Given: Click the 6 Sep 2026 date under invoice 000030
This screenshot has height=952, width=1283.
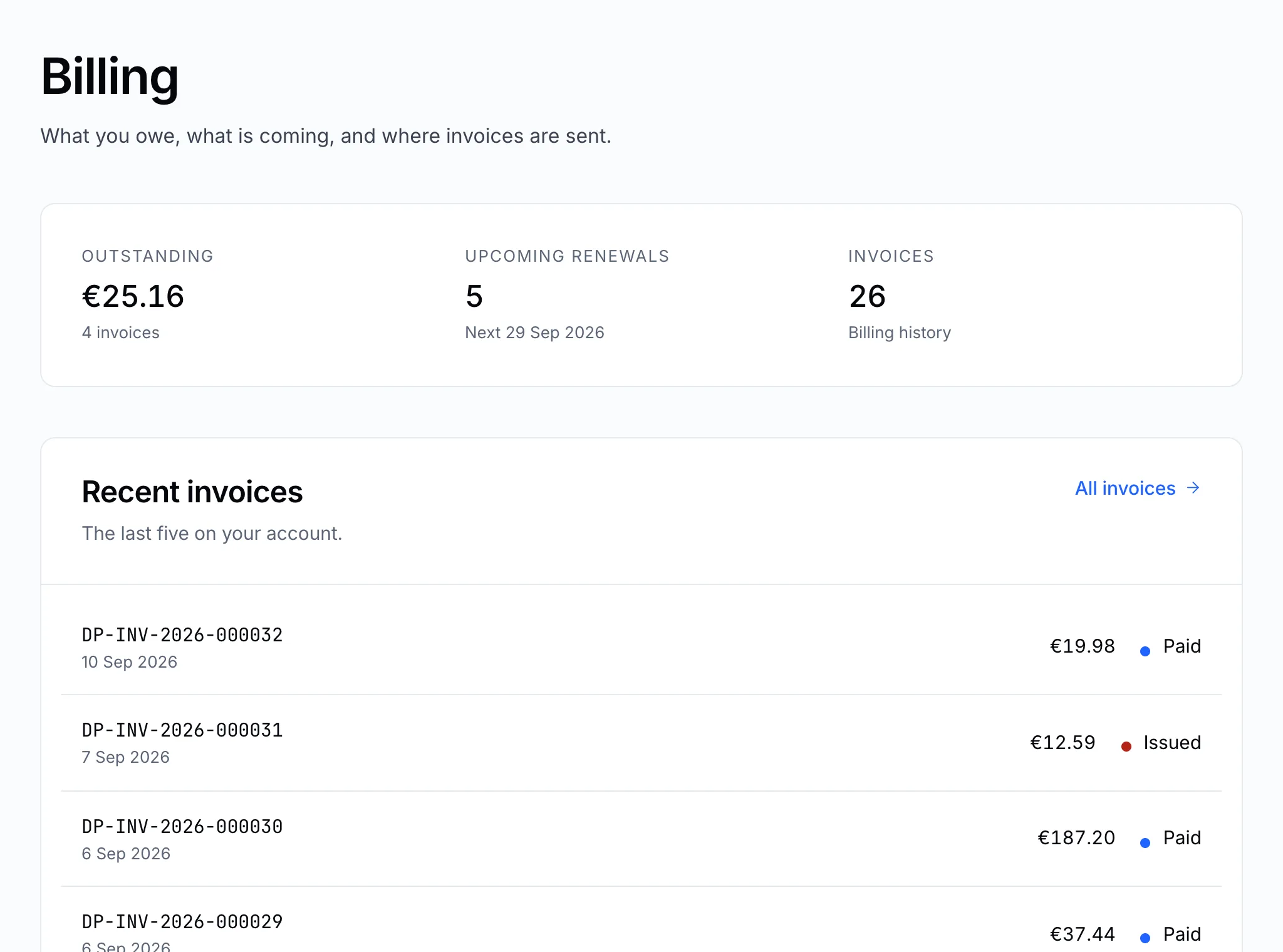Looking at the screenshot, I should (x=126, y=854).
